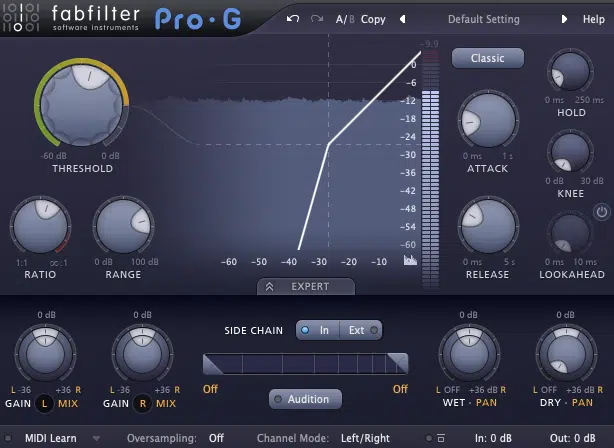Open the Oversampling Off setting
This screenshot has height=448, width=614.
216,438
